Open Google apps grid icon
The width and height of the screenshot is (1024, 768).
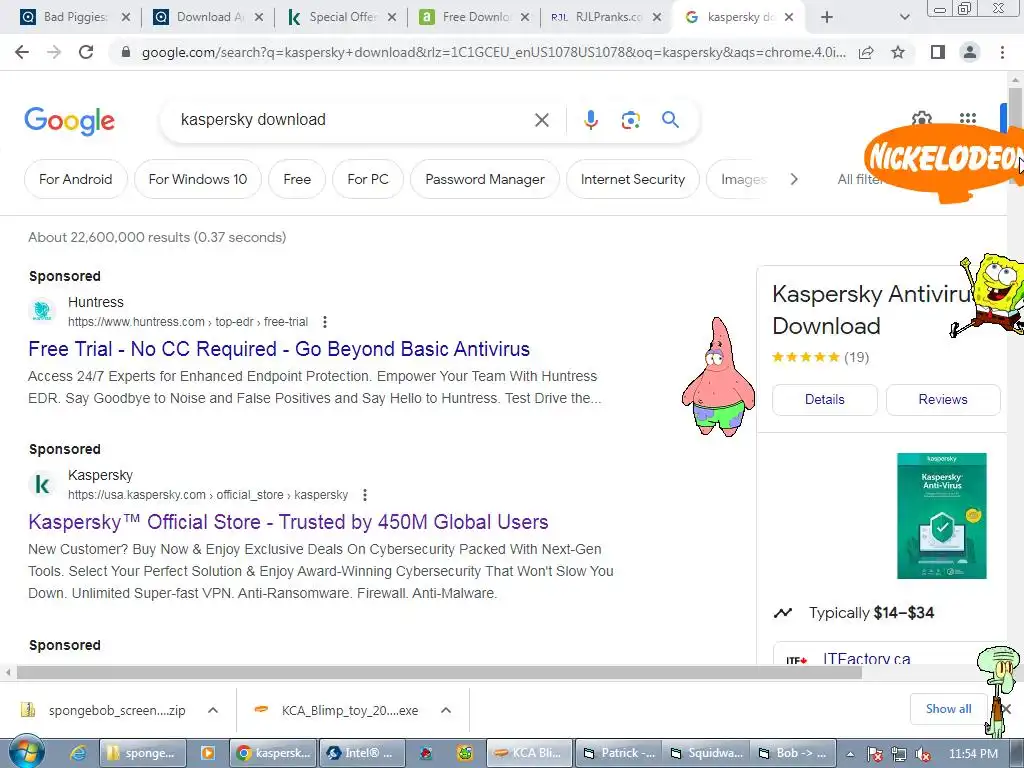tap(967, 118)
